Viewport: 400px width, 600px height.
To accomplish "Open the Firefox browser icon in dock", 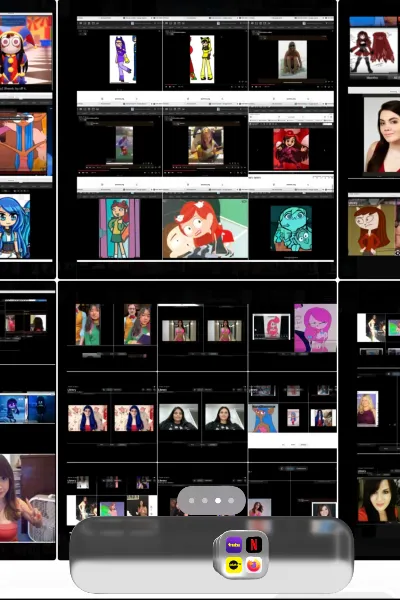I will point(254,565).
